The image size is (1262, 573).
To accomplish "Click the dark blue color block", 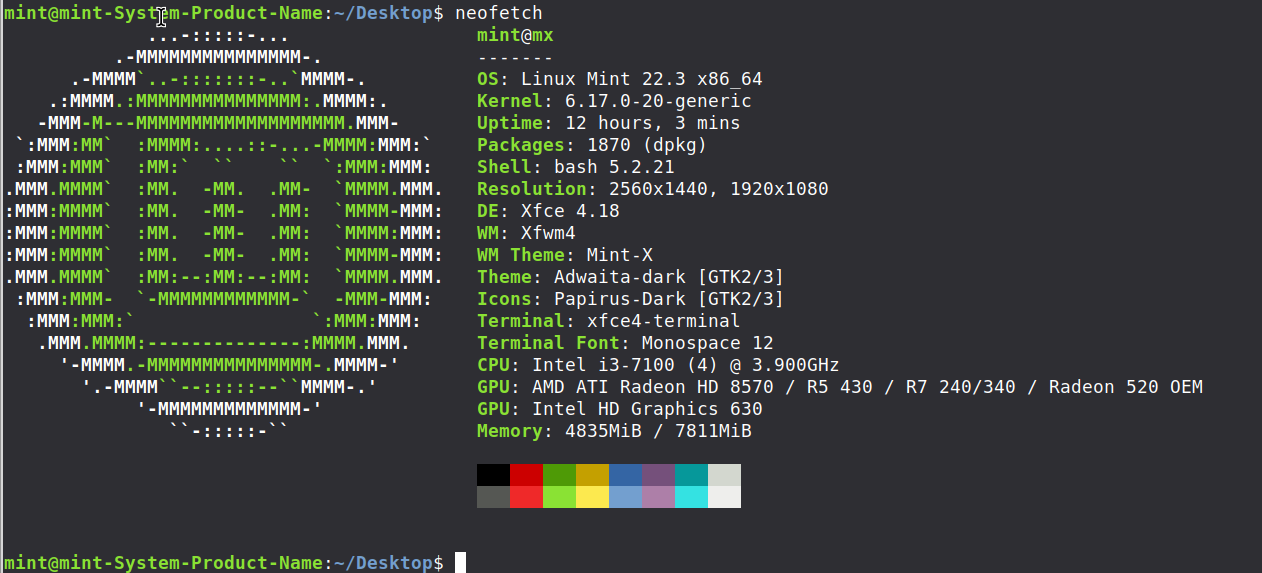I will click(x=625, y=474).
